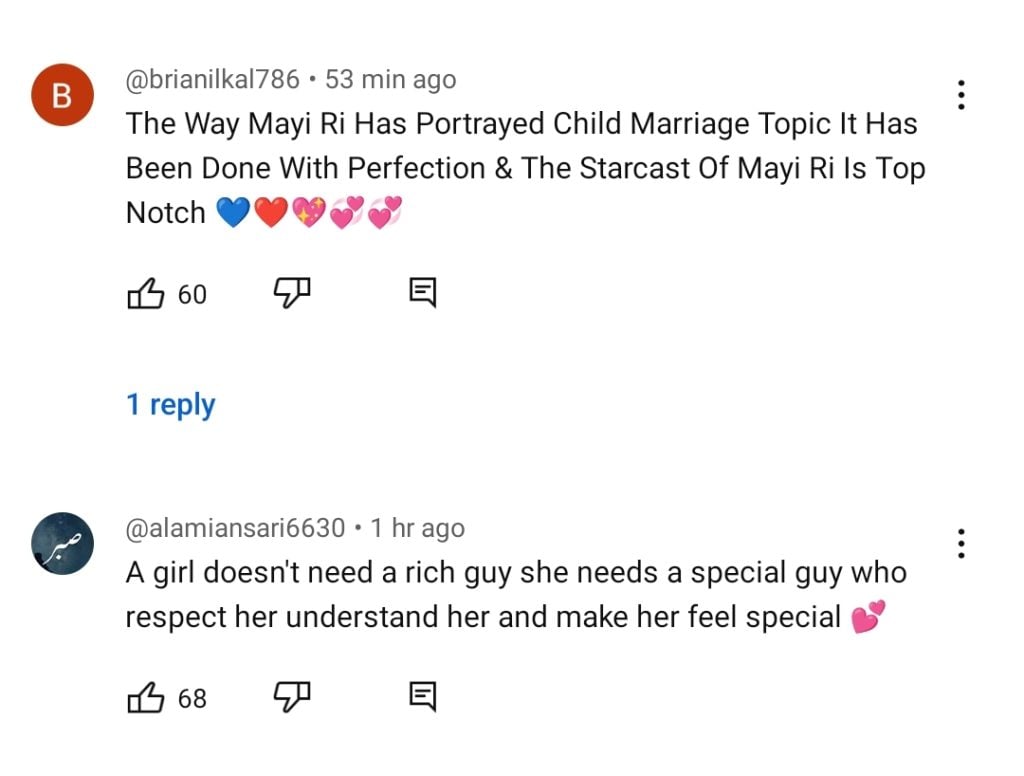The image size is (1024, 776).
Task: Reply to brianilkal786's comment using reply icon
Action: [423, 293]
